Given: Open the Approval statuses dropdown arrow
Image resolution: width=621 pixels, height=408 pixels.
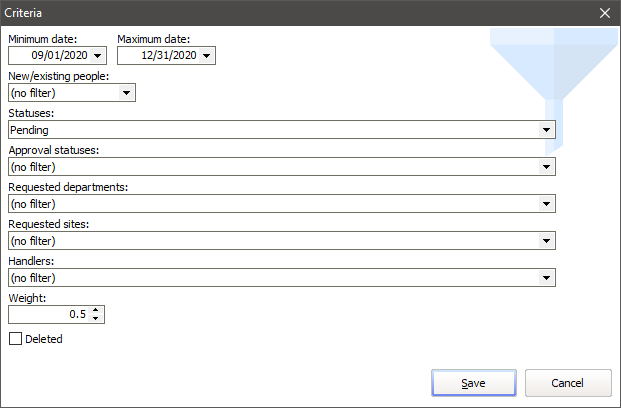Looking at the screenshot, I should pos(546,167).
